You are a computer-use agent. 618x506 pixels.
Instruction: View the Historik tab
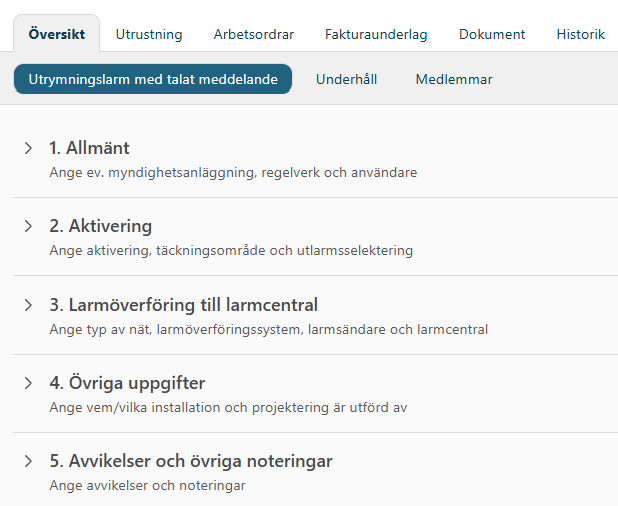581,34
